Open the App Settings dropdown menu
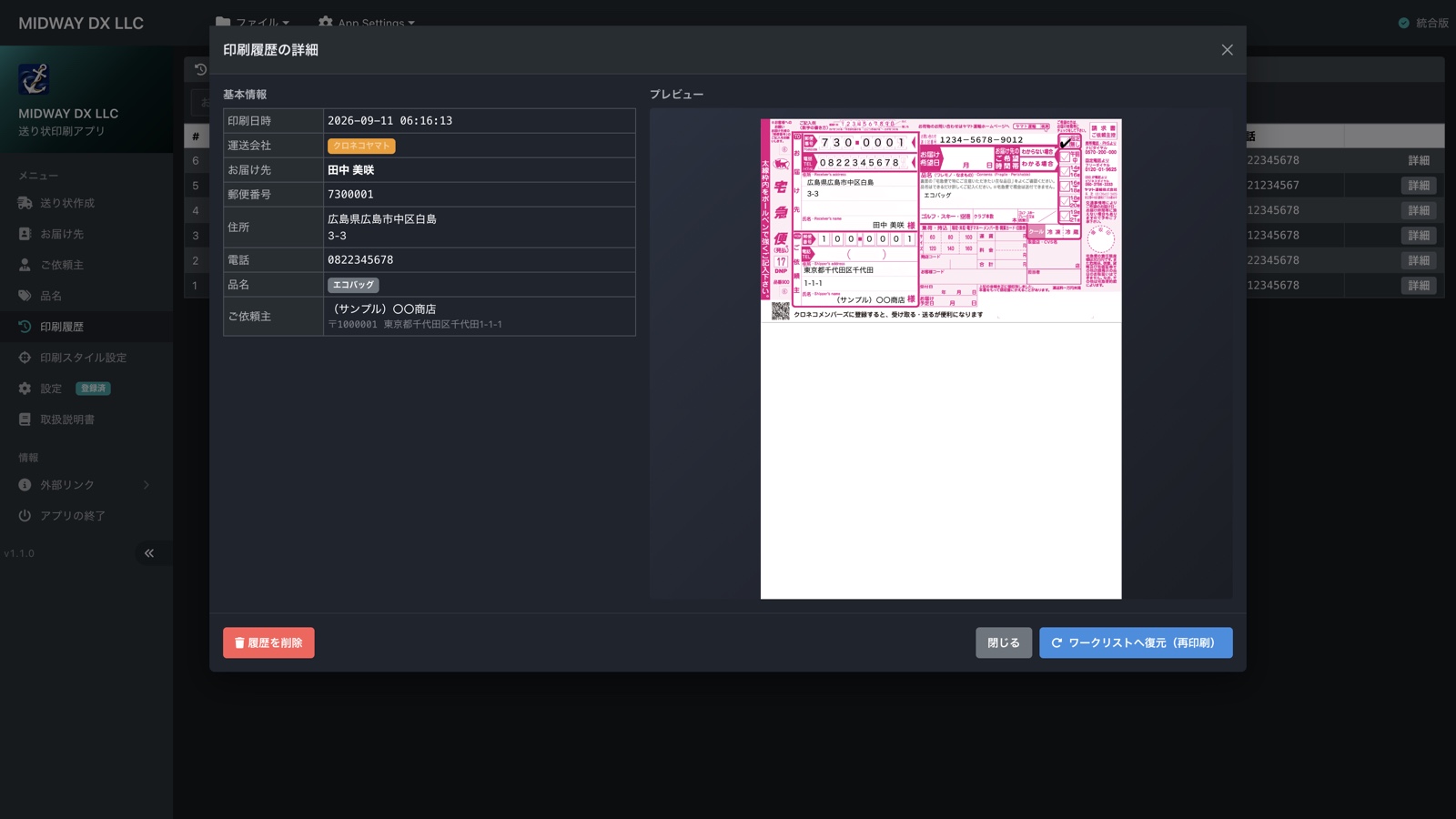 click(367, 23)
